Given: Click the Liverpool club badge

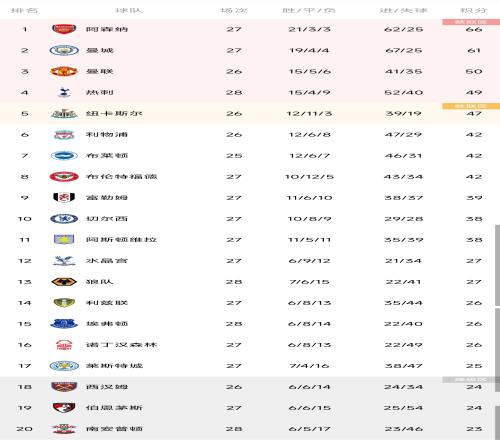Looking at the screenshot, I should 64,135.
